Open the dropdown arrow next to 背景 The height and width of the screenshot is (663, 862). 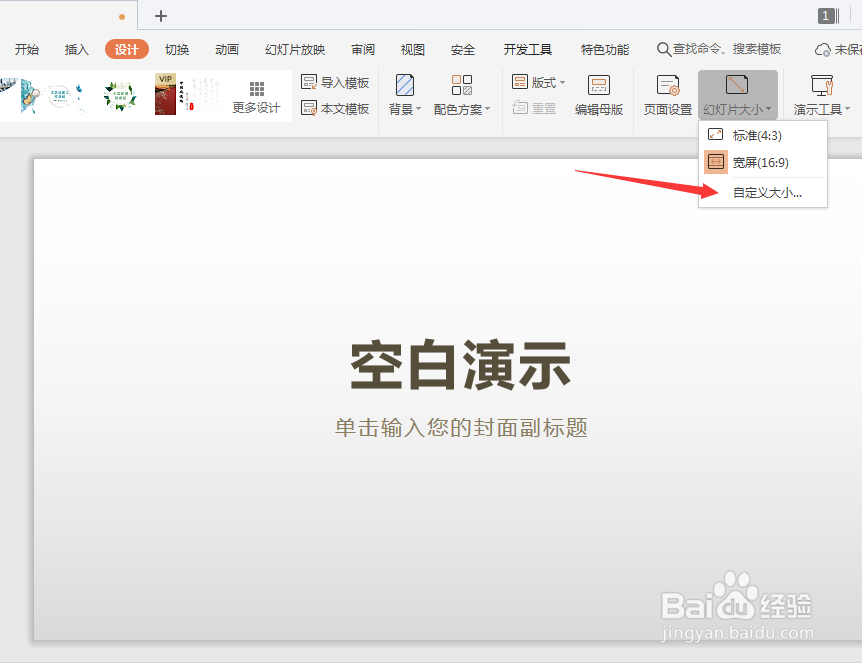click(418, 110)
